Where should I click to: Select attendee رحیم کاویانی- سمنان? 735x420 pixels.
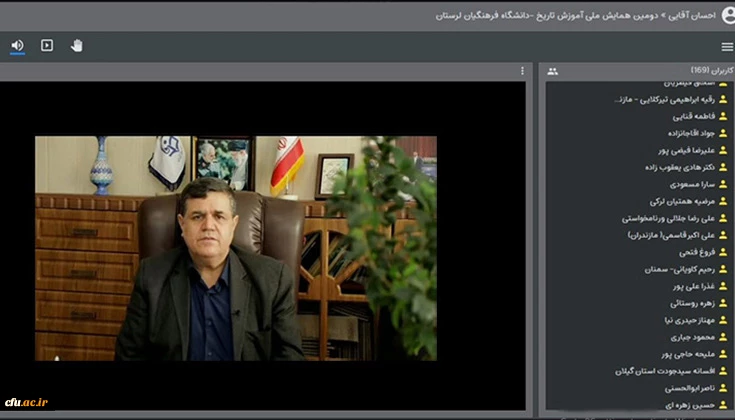point(679,269)
